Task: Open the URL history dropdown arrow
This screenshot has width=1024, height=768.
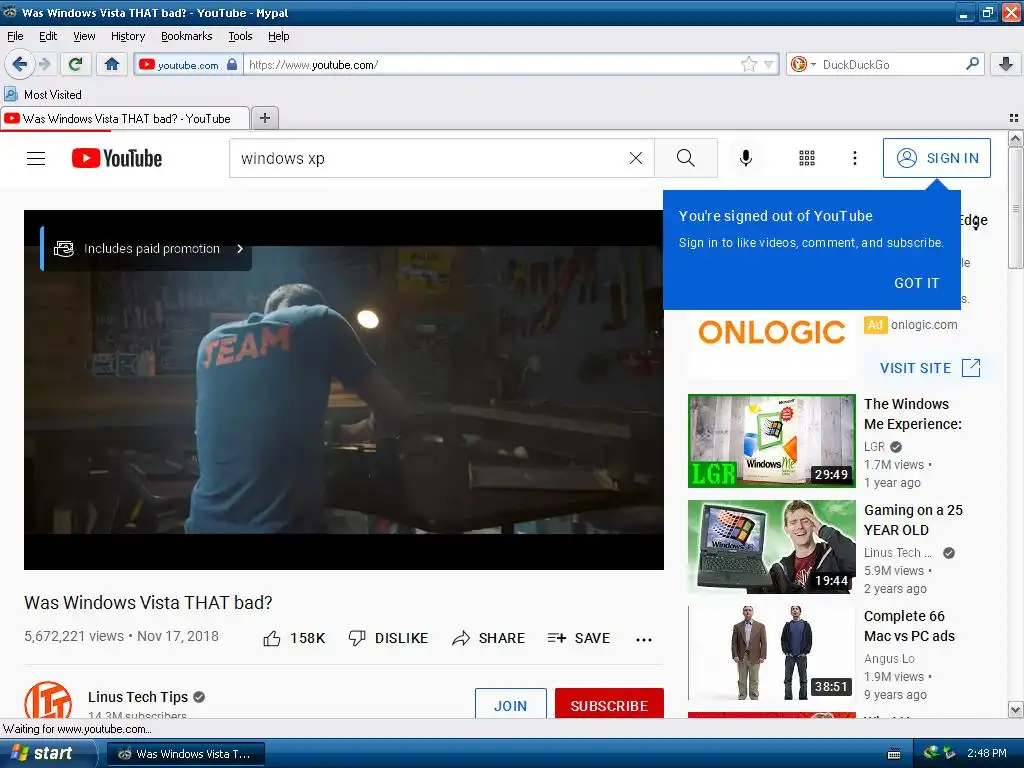Action: (x=768, y=64)
